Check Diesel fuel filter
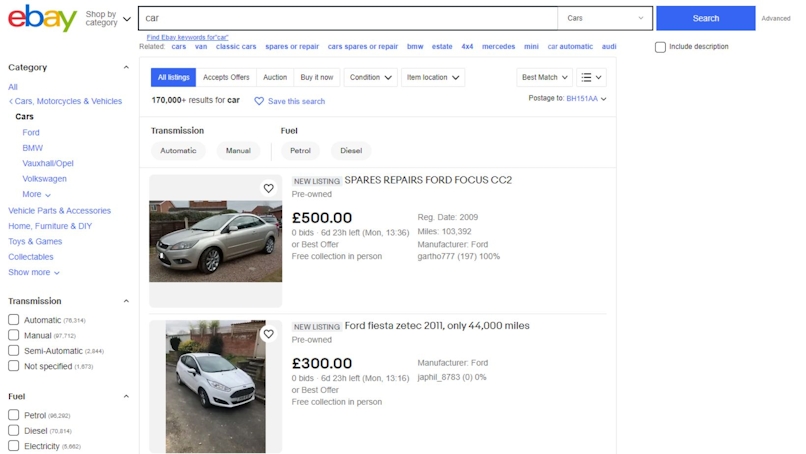 [14, 430]
